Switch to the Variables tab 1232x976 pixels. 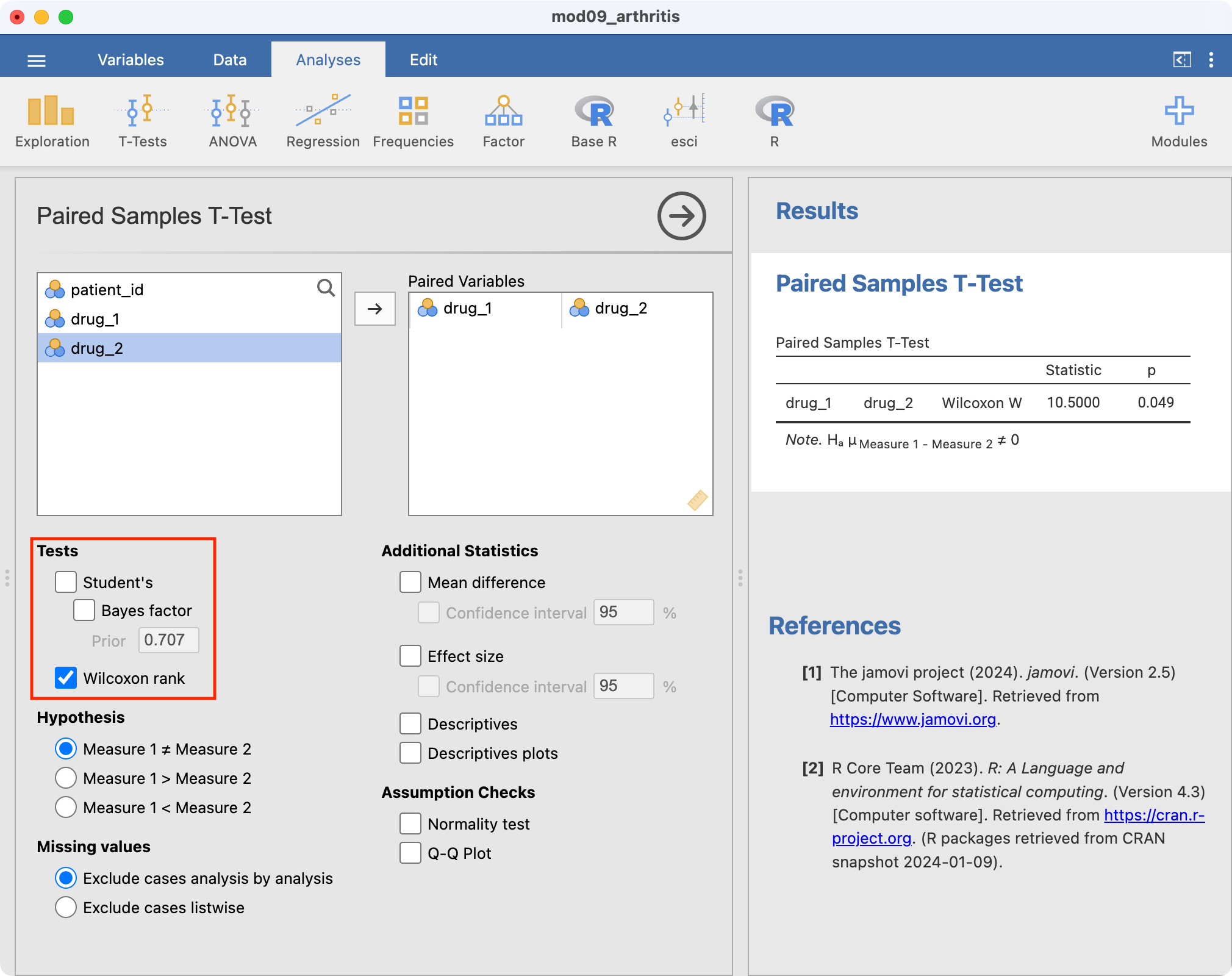(x=131, y=60)
